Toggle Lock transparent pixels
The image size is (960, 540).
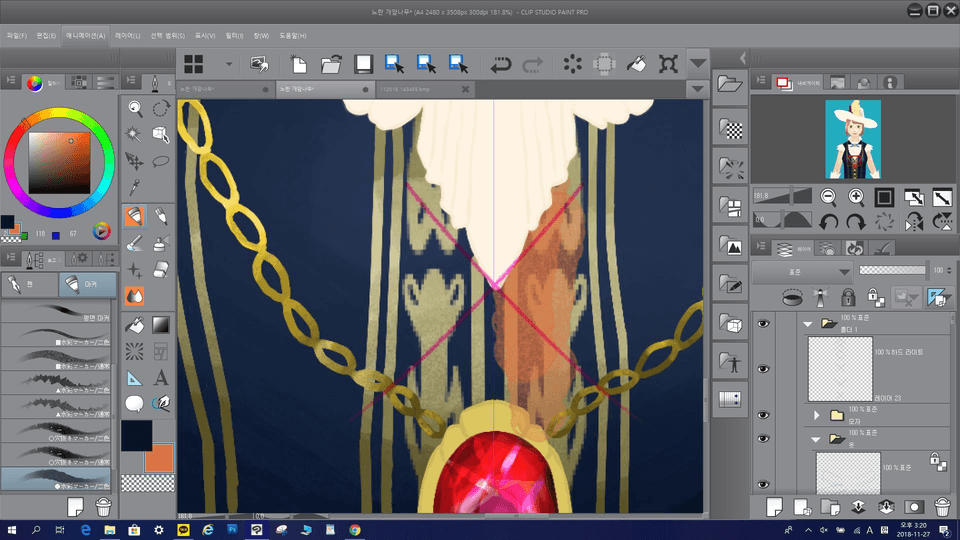coord(876,298)
